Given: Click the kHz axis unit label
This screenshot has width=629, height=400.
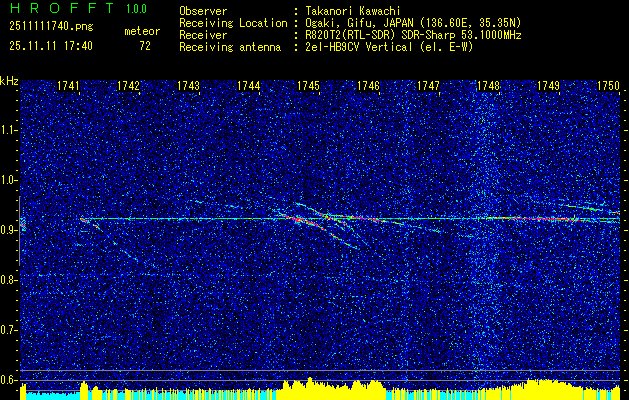Looking at the screenshot, I should 10,81.
